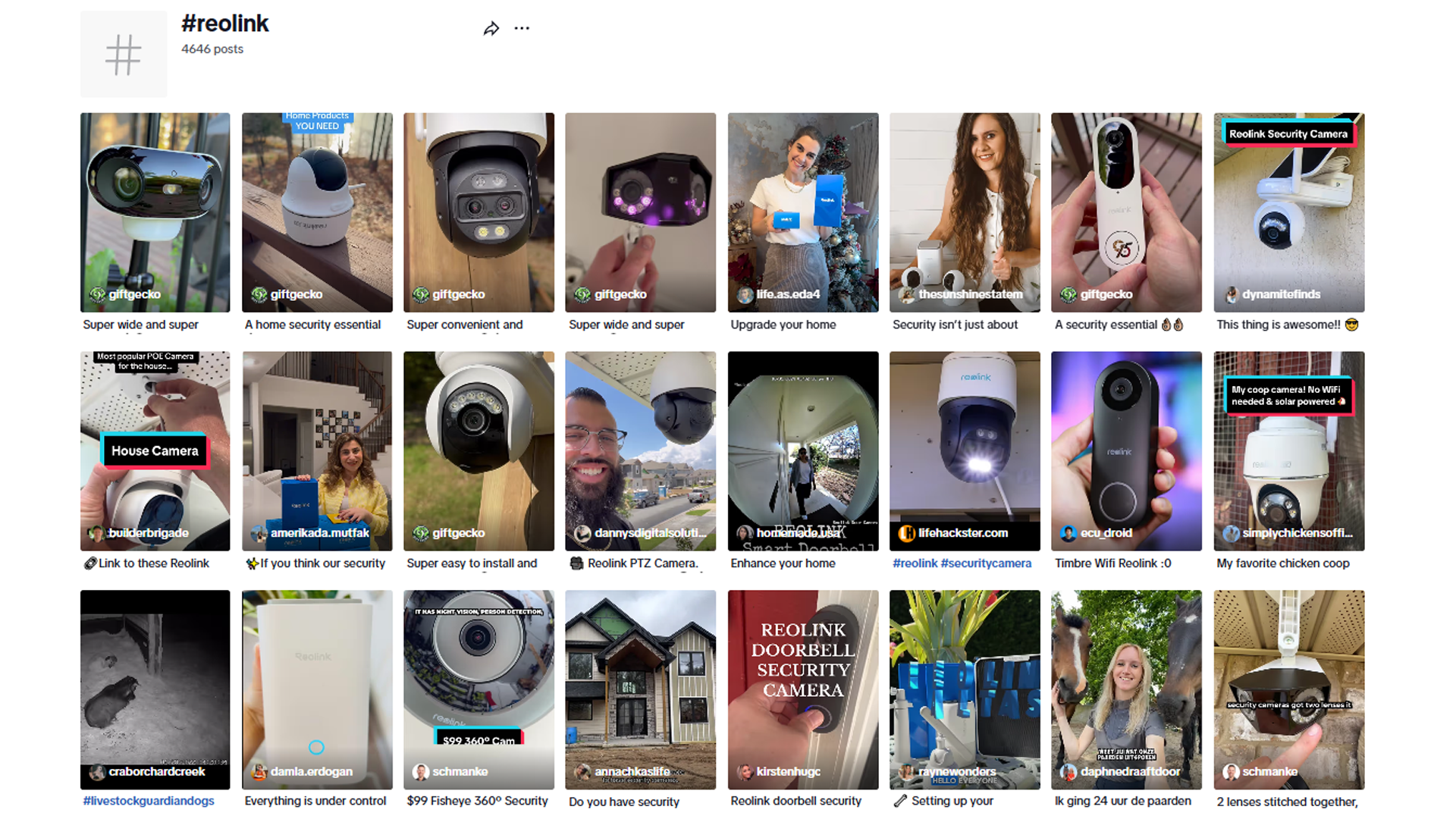This screenshot has height=819, width=1456.
Task: Open the annachkaslife house video
Action: pyautogui.click(x=640, y=689)
